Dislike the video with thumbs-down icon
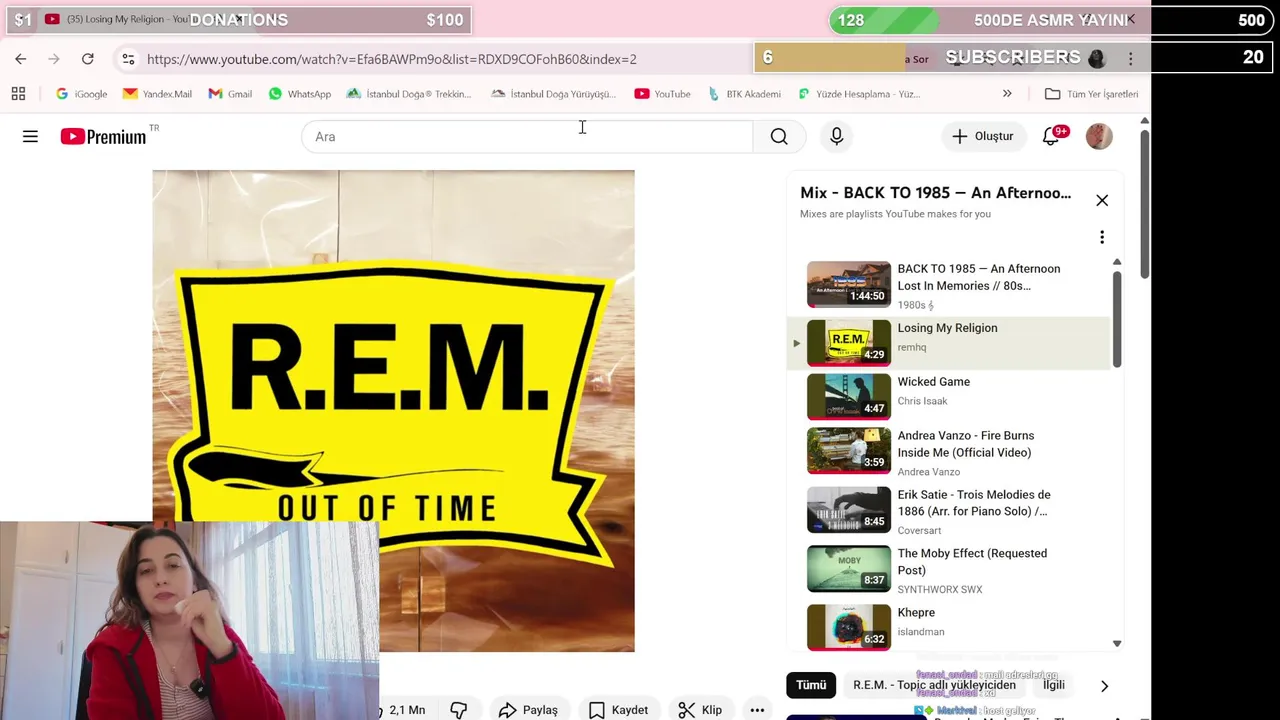The width and height of the screenshot is (1280, 720). [x=459, y=710]
